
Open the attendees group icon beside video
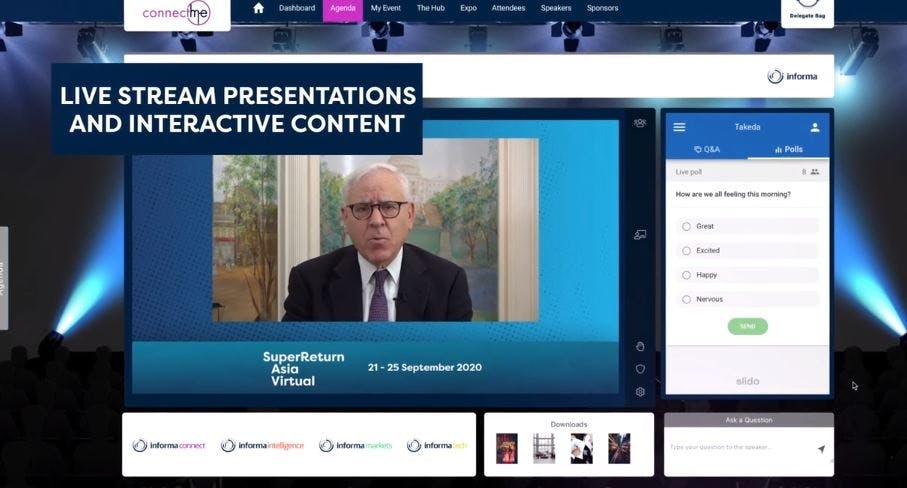click(x=640, y=123)
